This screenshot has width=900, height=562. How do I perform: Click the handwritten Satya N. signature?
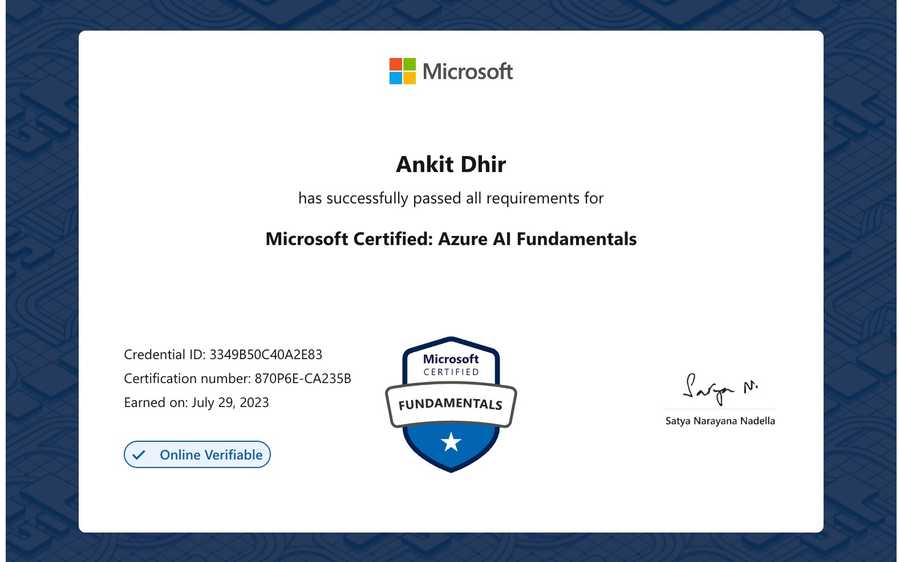click(720, 389)
